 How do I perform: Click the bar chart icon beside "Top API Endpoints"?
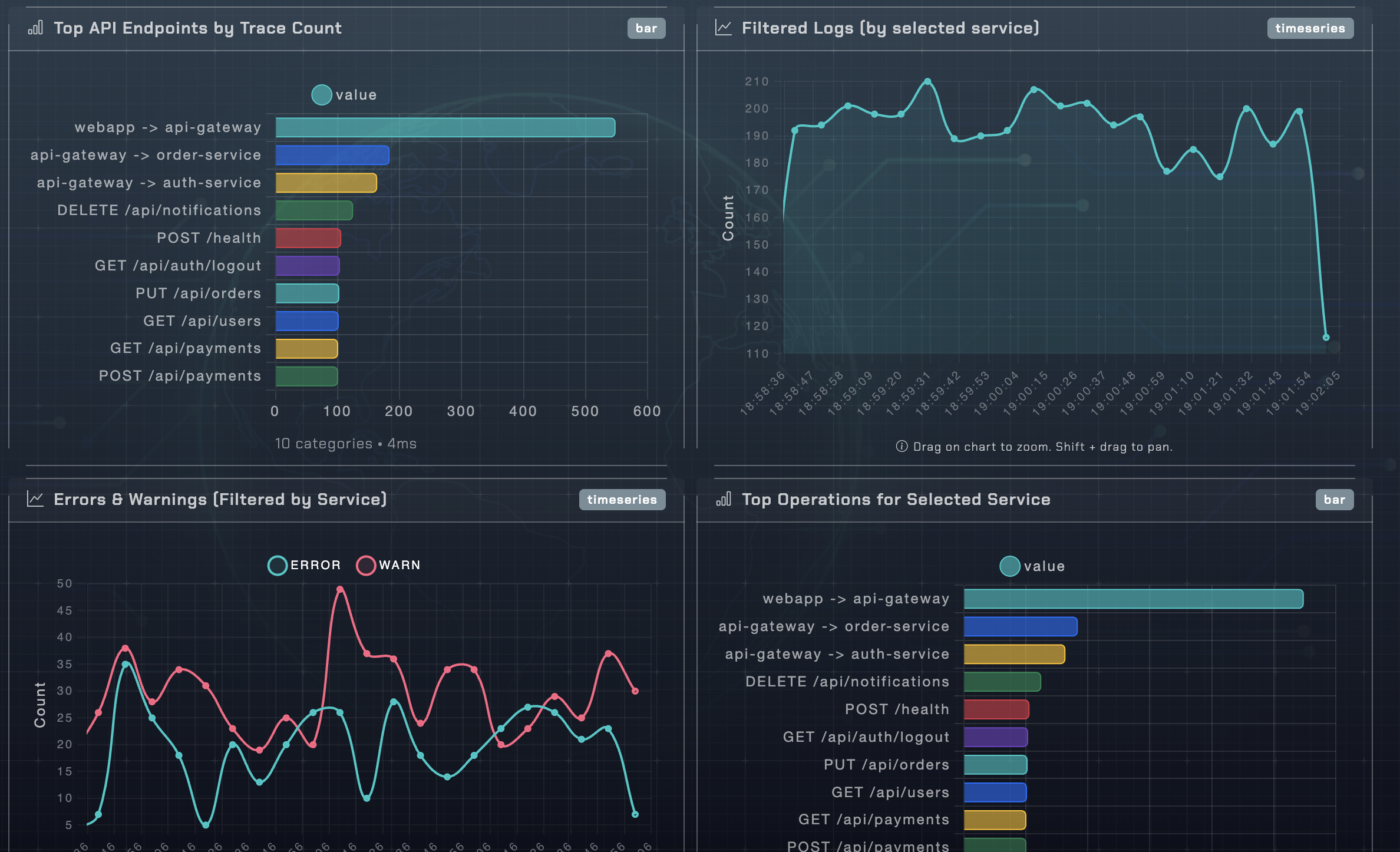point(36,28)
